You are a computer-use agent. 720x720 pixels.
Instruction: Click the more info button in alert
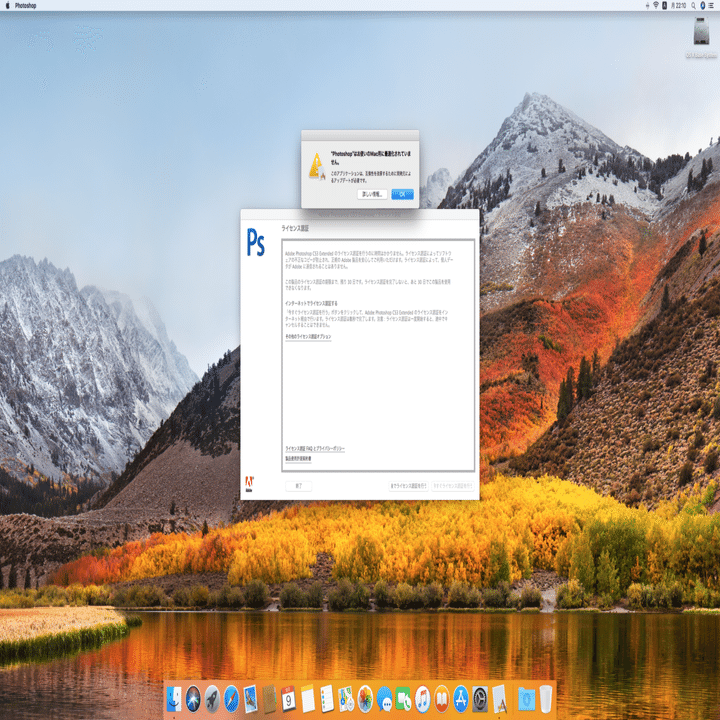[x=372, y=194]
